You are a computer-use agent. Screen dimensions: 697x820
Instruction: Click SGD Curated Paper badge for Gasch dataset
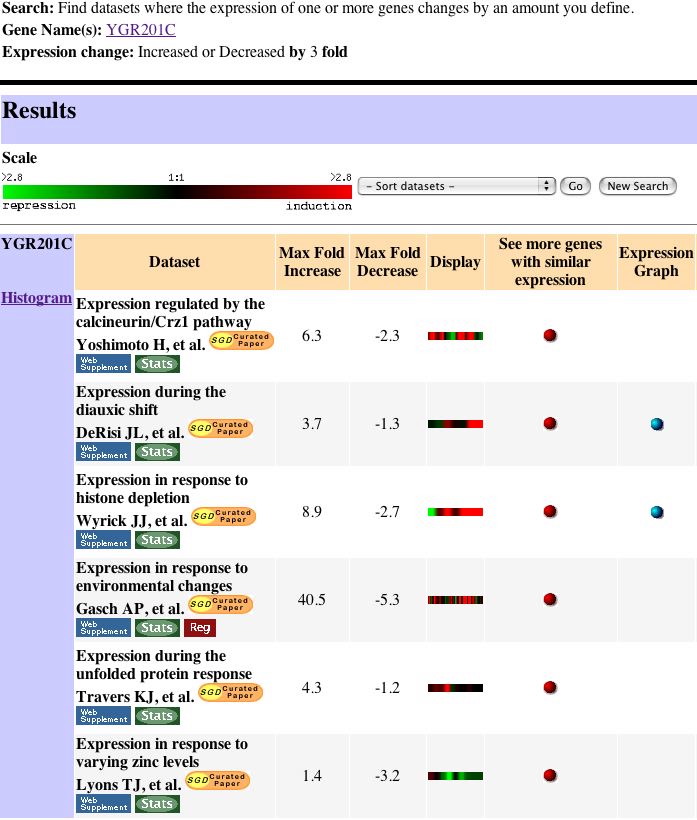point(220,605)
